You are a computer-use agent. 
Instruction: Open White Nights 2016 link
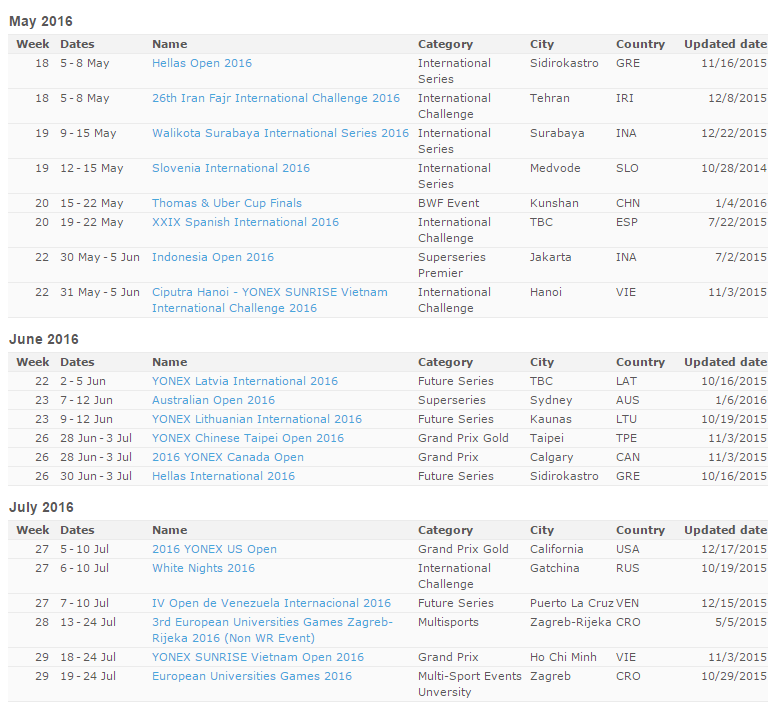(x=203, y=569)
